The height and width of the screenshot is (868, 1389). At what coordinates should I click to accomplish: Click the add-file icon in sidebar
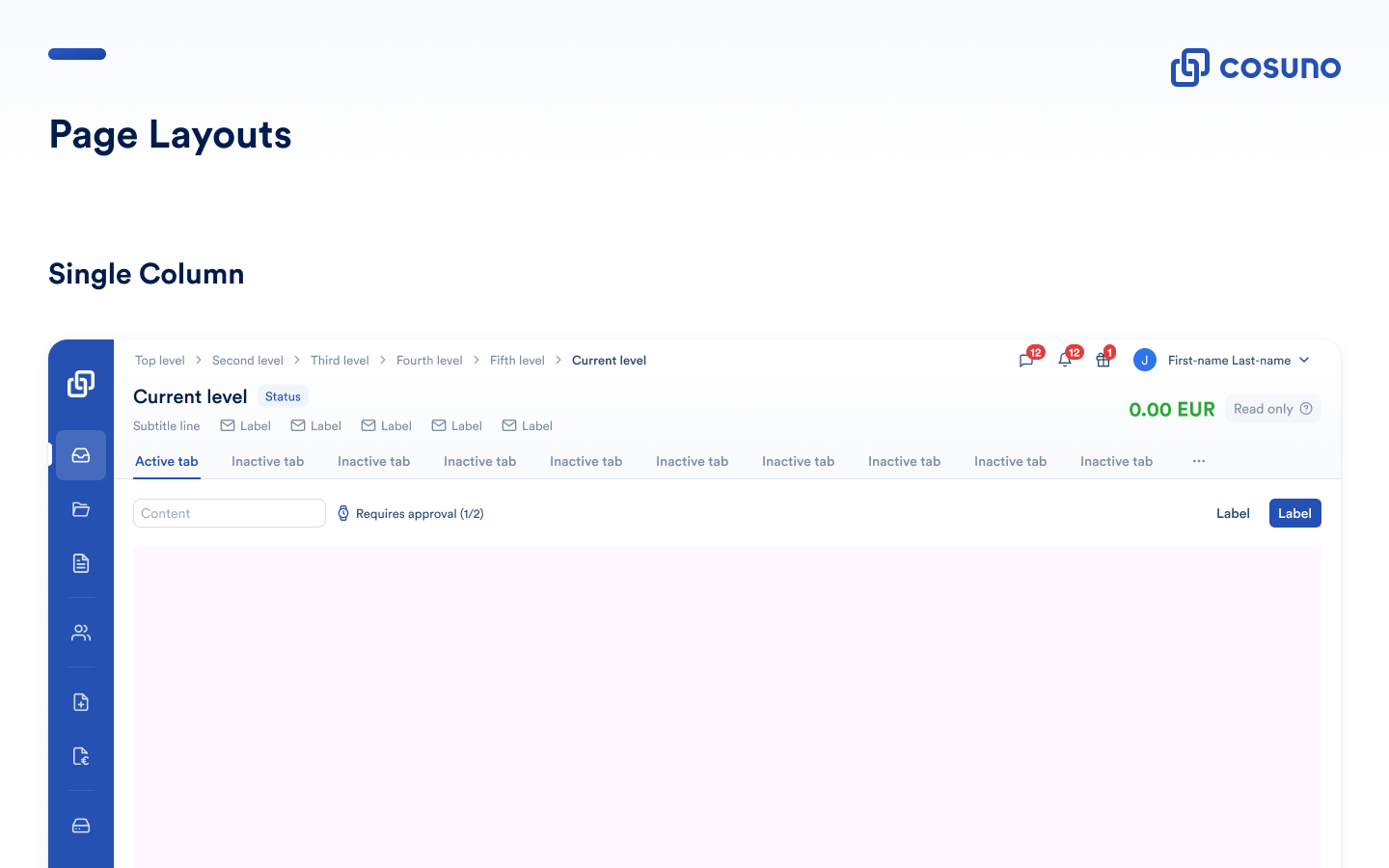(81, 702)
